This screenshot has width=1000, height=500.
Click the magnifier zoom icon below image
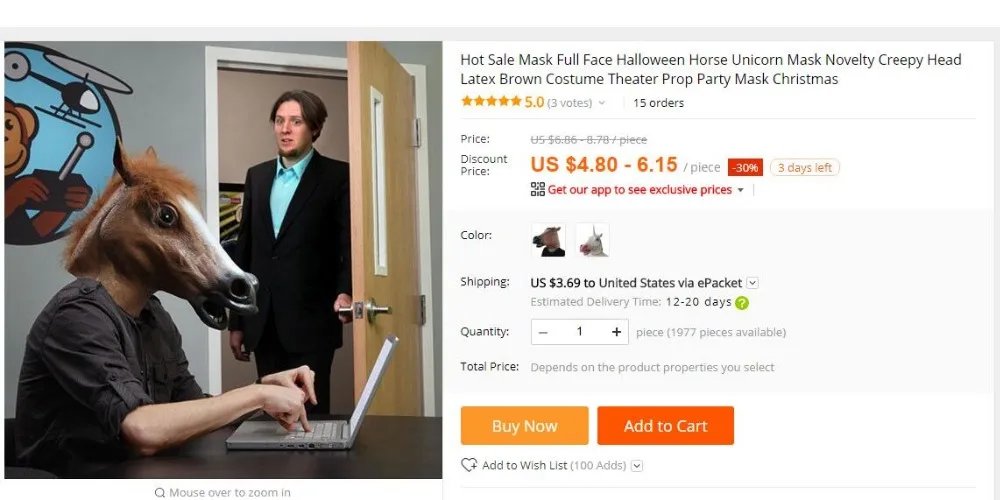point(160,492)
